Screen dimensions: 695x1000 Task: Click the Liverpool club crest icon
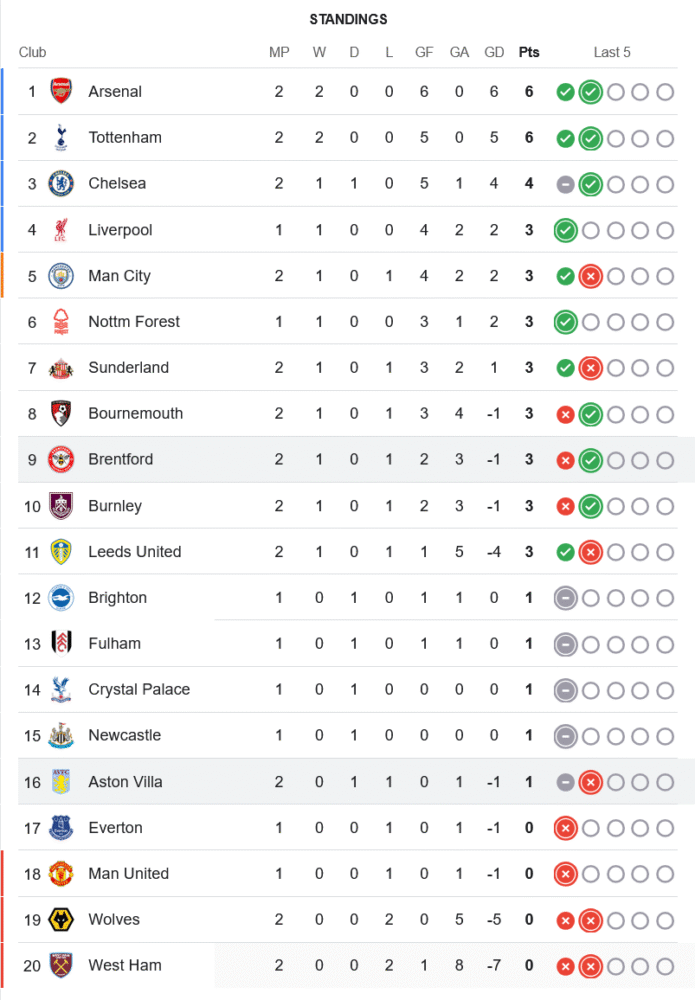point(61,229)
